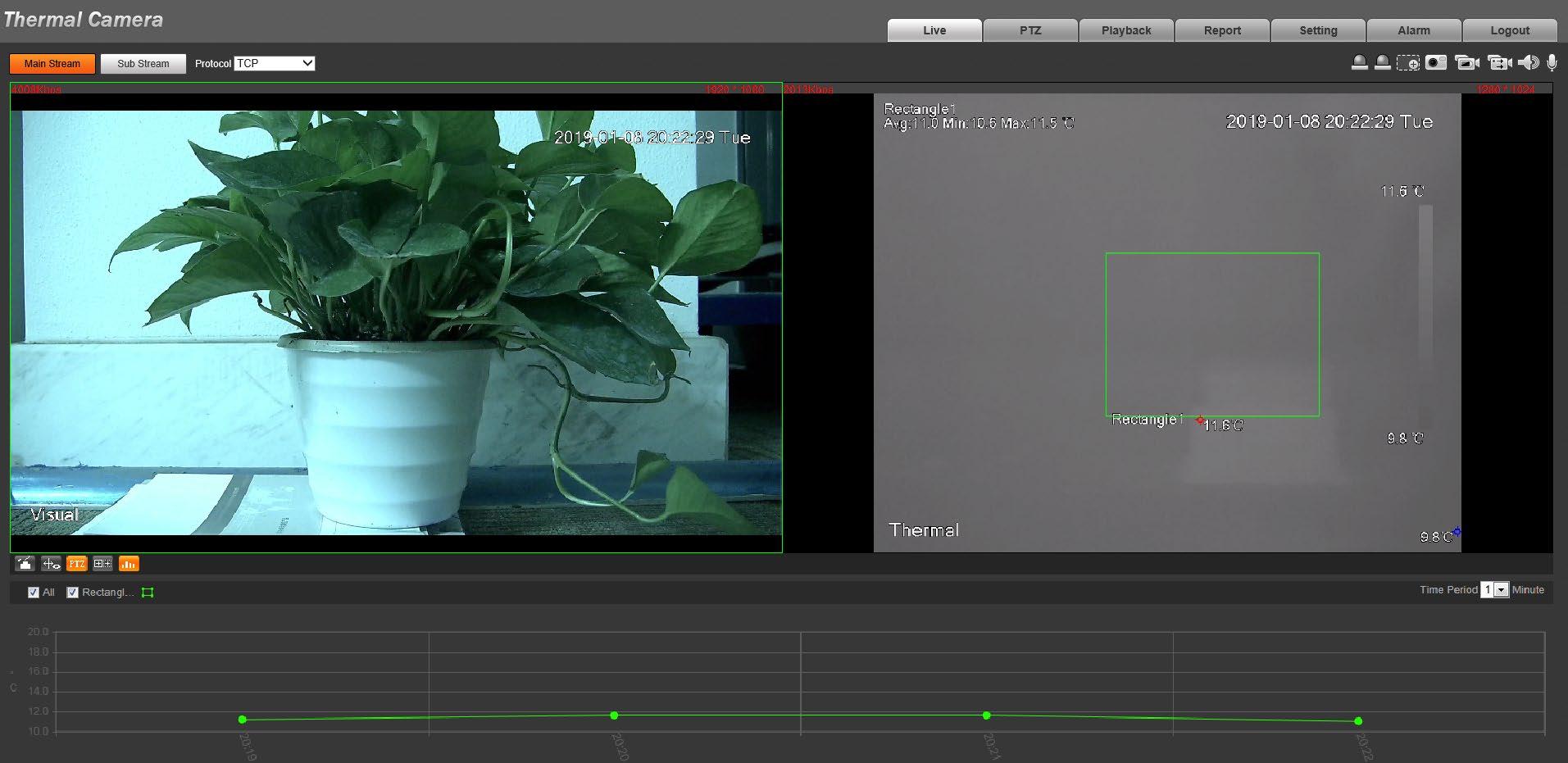Click the second alarm light icon

(x=1382, y=63)
